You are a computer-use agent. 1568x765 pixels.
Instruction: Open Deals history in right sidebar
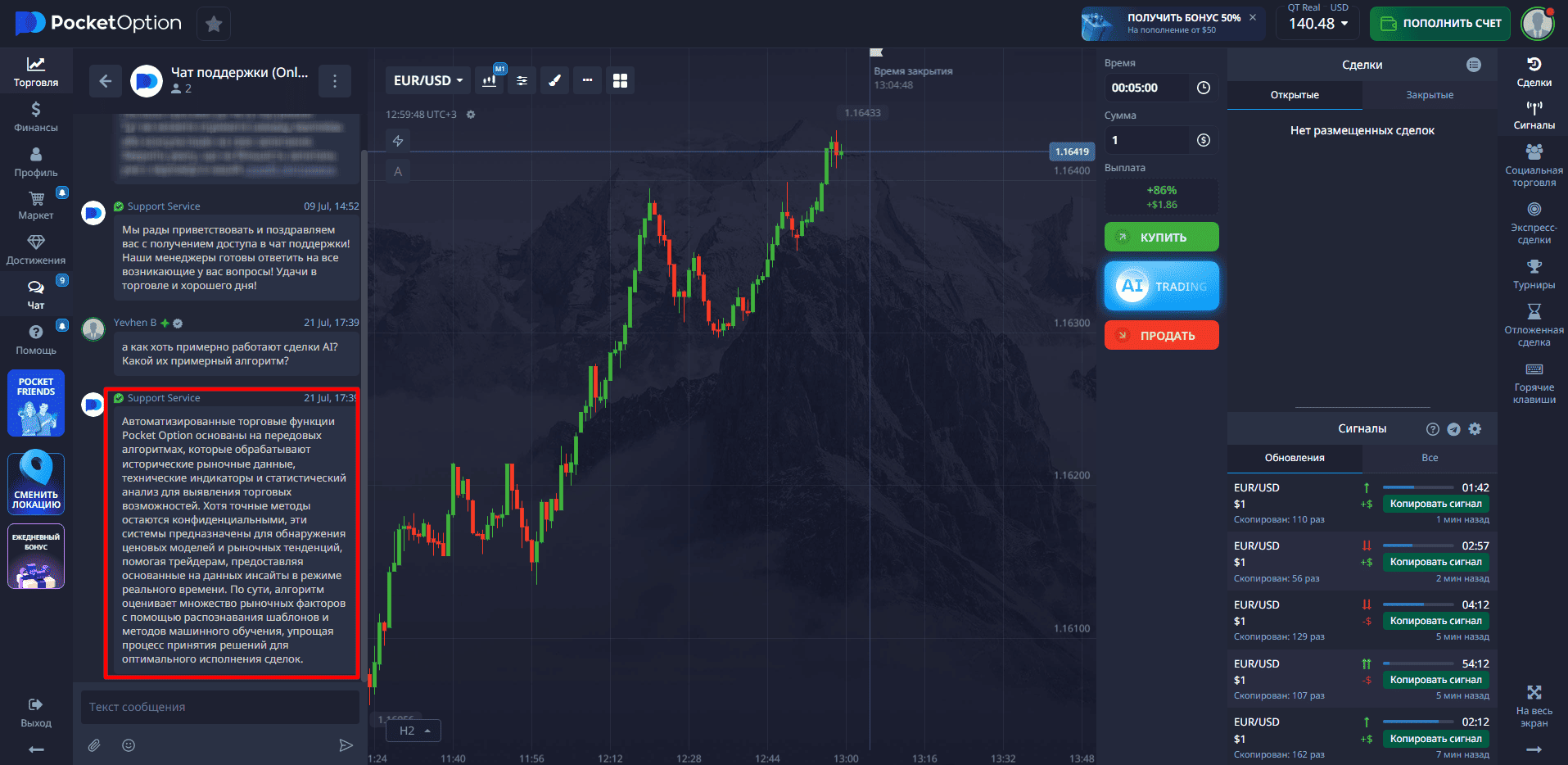pyautogui.click(x=1534, y=70)
